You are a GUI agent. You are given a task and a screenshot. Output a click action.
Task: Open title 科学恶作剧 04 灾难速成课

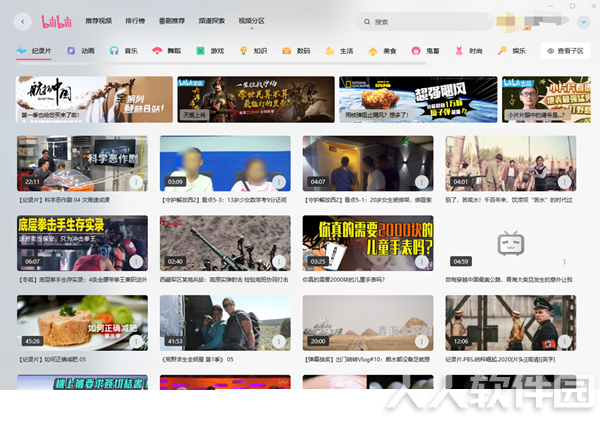coord(64,200)
